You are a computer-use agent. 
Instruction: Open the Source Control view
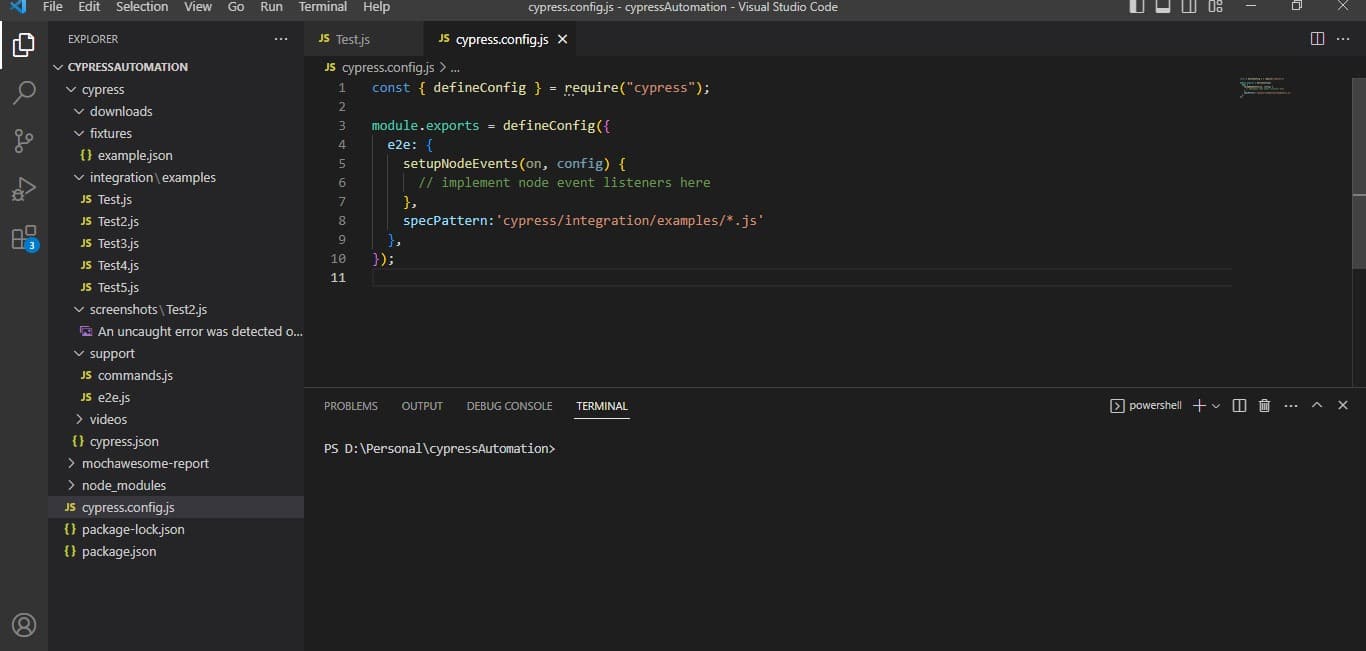click(24, 141)
